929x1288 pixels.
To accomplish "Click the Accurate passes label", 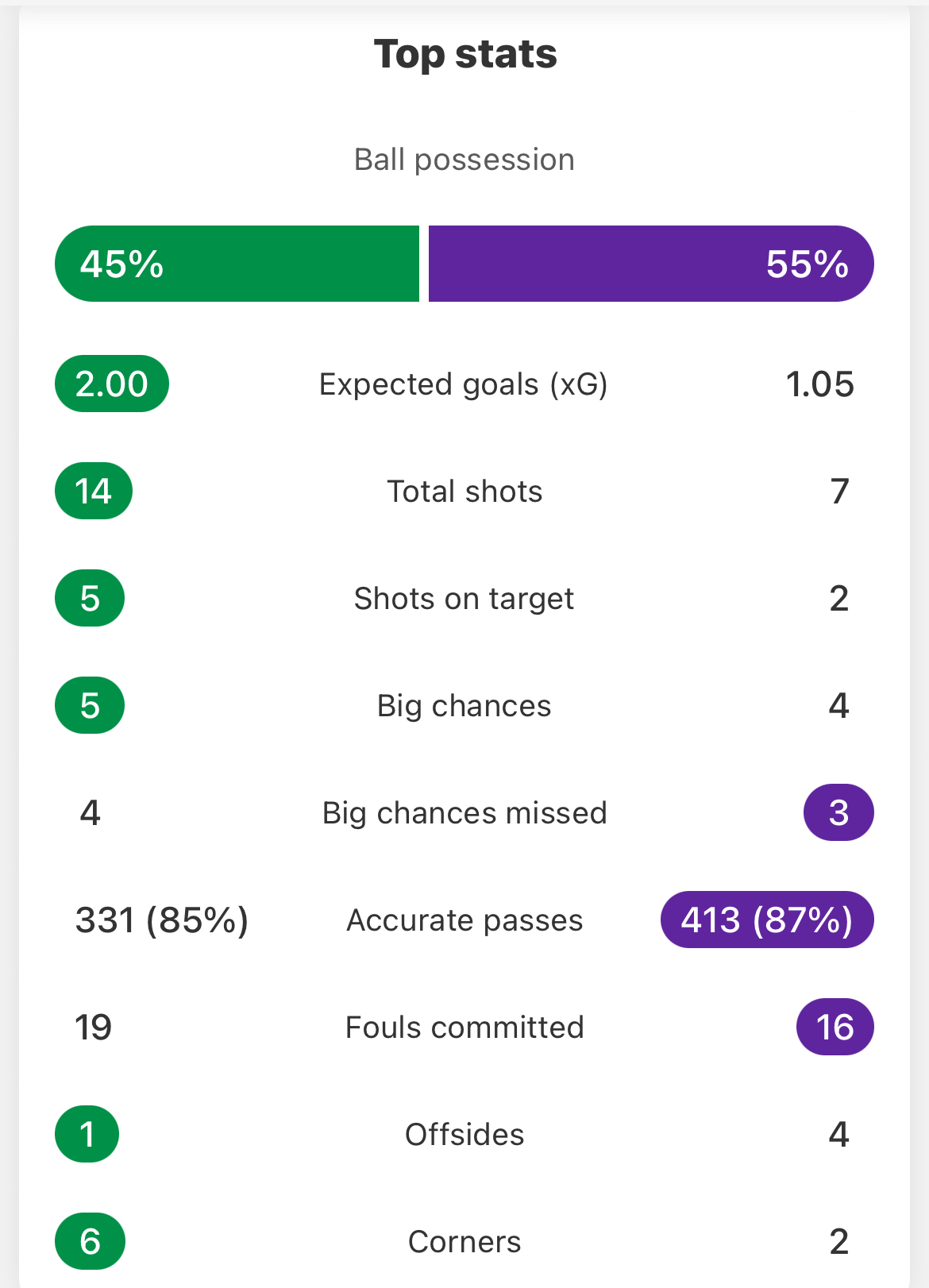I will 464,920.
